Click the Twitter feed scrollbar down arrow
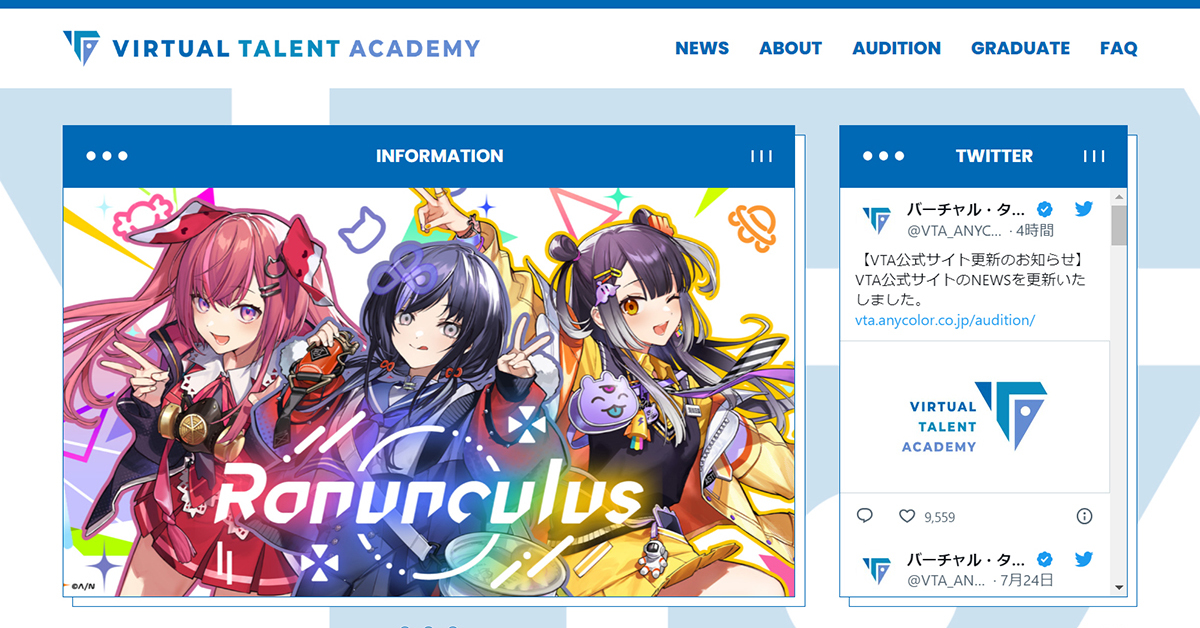1200x628 pixels. point(1119,588)
